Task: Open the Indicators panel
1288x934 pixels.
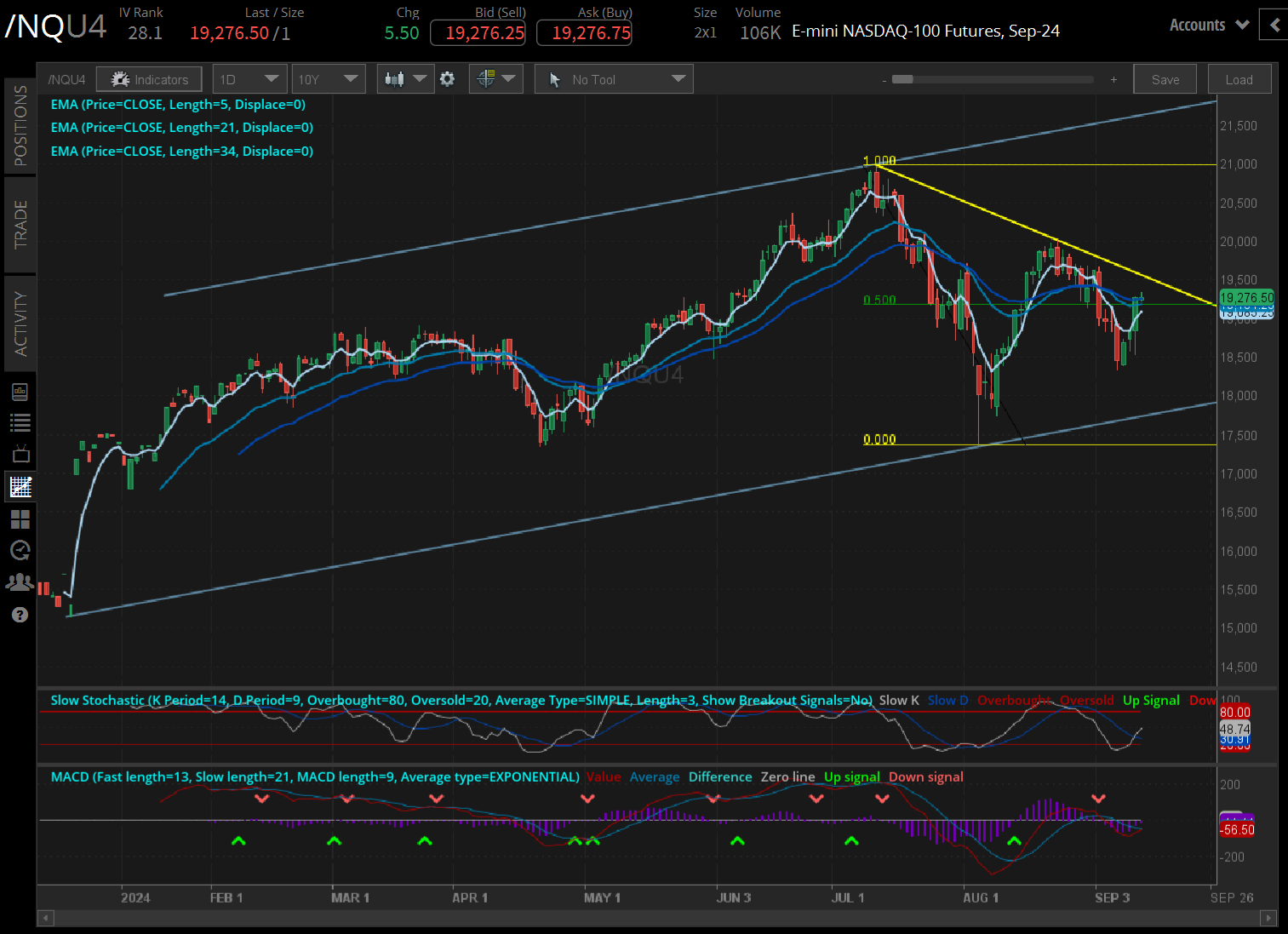Action: pos(149,79)
